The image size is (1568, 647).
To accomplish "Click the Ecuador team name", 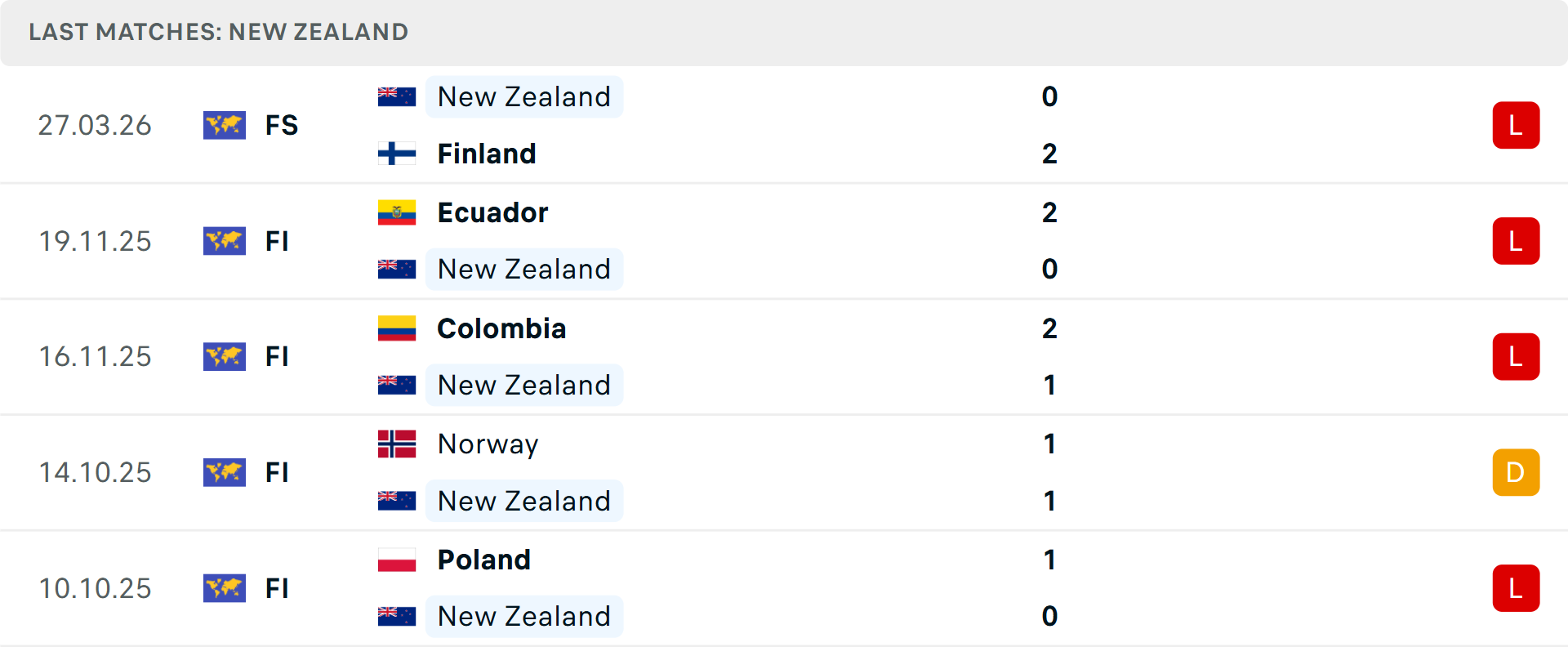I will pyautogui.click(x=492, y=212).
